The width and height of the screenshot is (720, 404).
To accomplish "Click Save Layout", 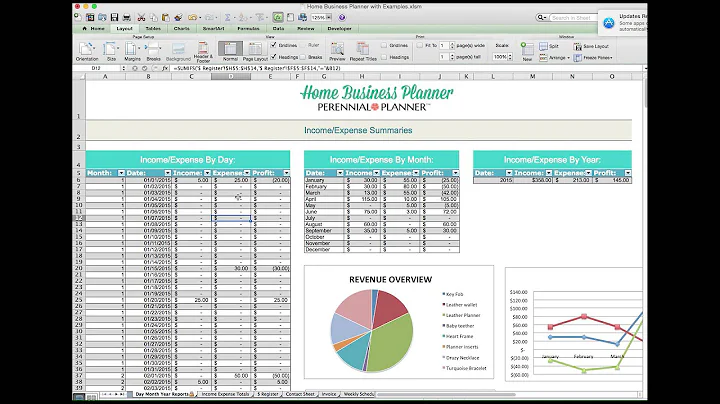I will pyautogui.click(x=591, y=46).
